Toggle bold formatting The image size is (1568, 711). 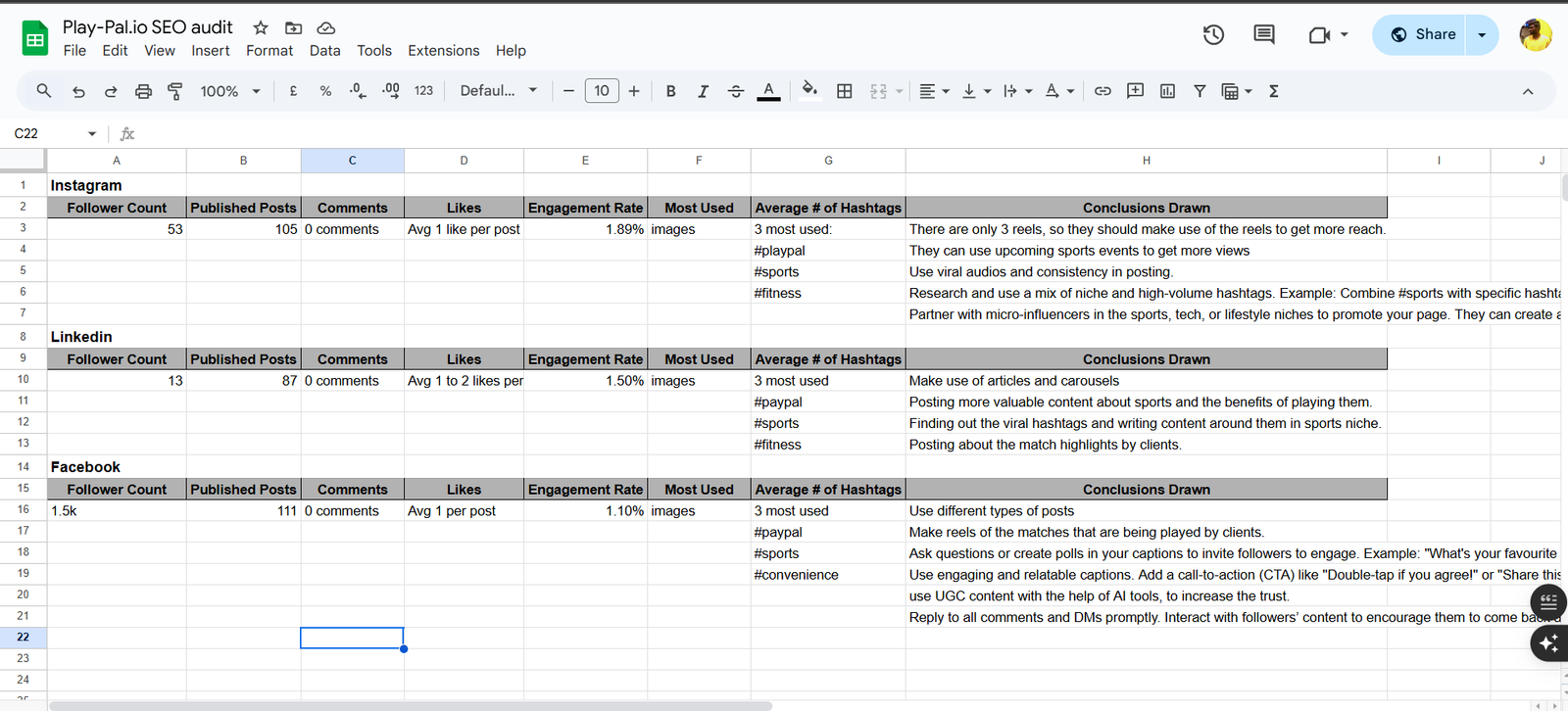tap(670, 91)
